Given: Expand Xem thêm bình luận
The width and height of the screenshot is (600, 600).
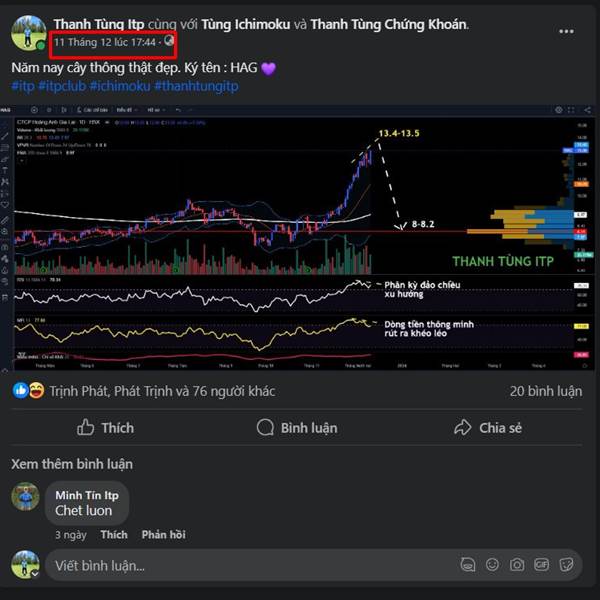Looking at the screenshot, I should [x=72, y=464].
